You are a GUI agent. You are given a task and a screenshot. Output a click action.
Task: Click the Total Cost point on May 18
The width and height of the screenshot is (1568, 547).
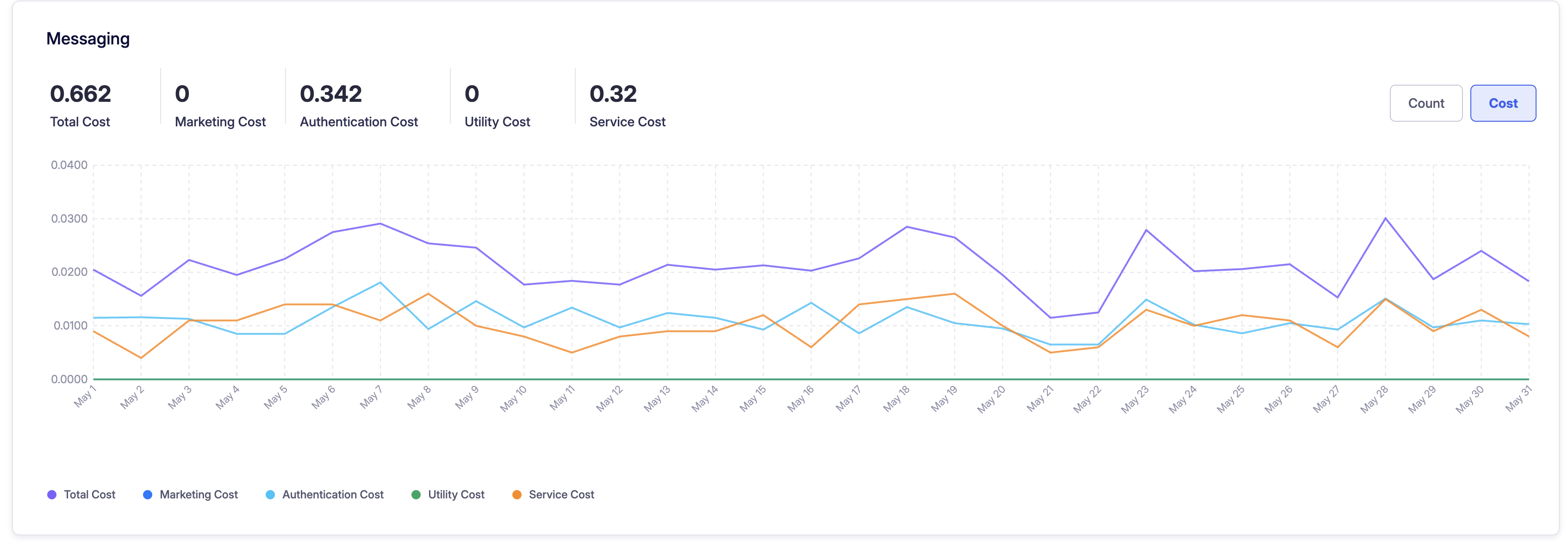coord(907,227)
